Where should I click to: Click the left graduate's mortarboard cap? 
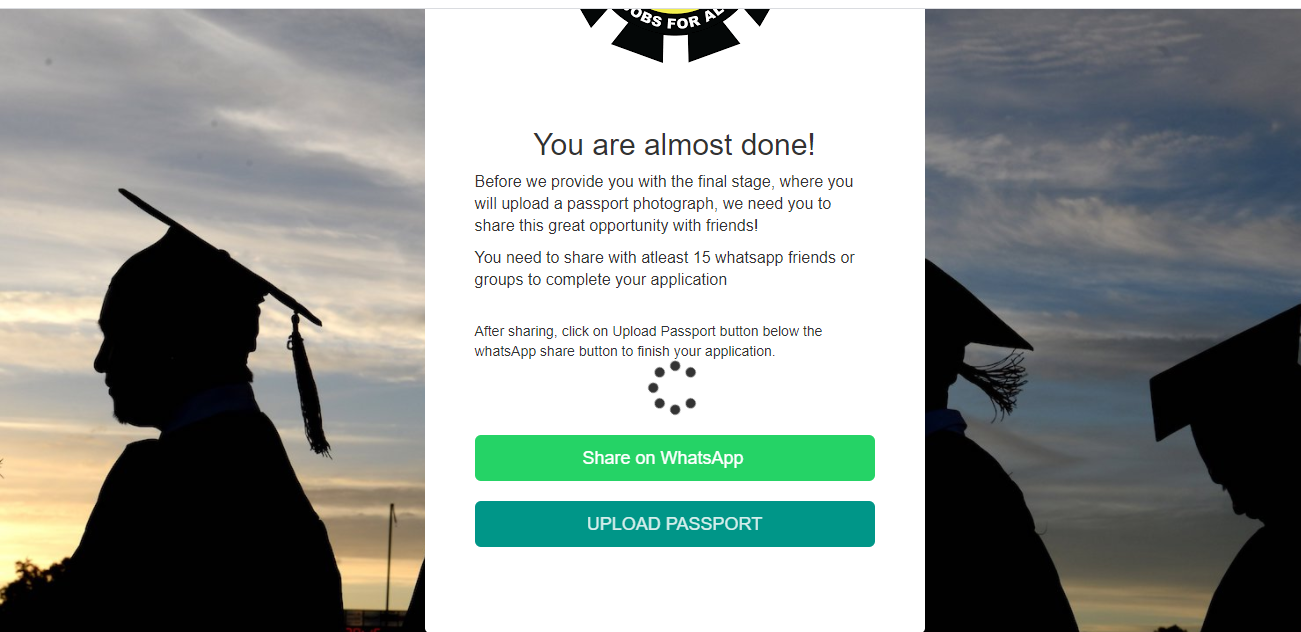pos(219,257)
